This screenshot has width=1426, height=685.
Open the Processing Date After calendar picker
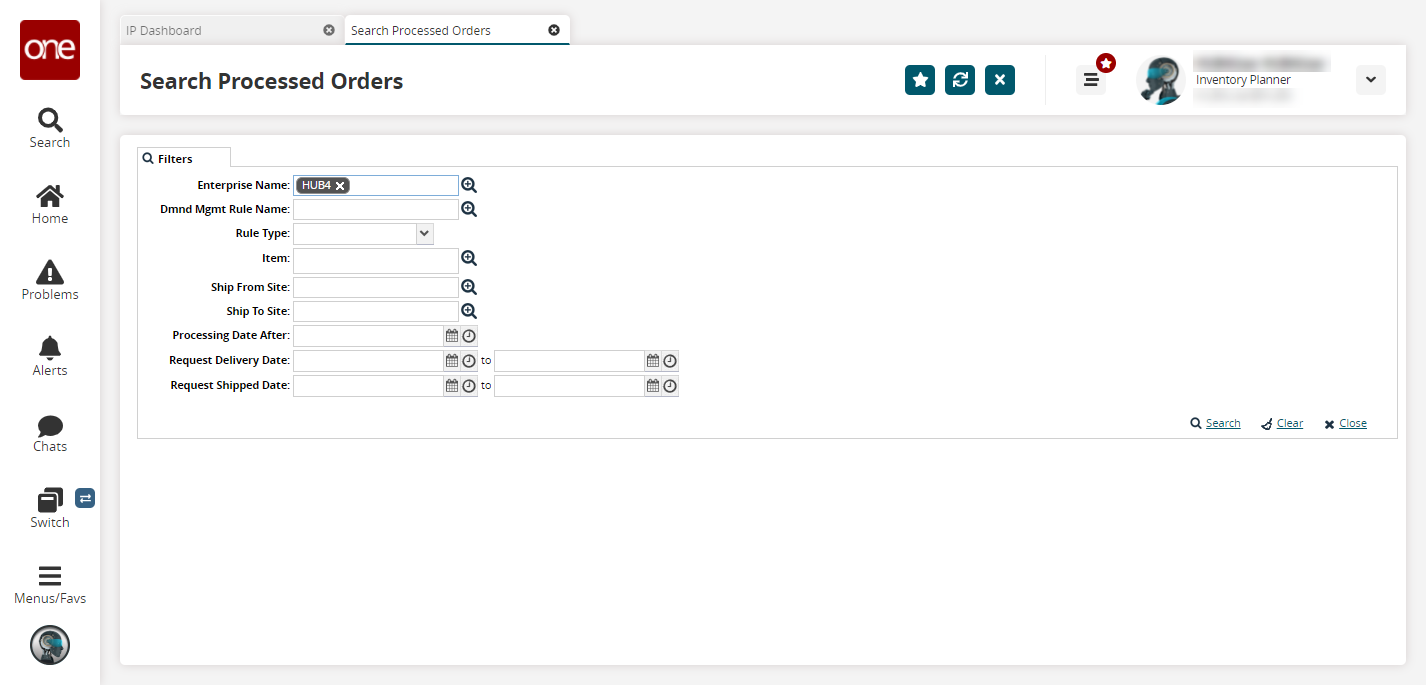(452, 336)
